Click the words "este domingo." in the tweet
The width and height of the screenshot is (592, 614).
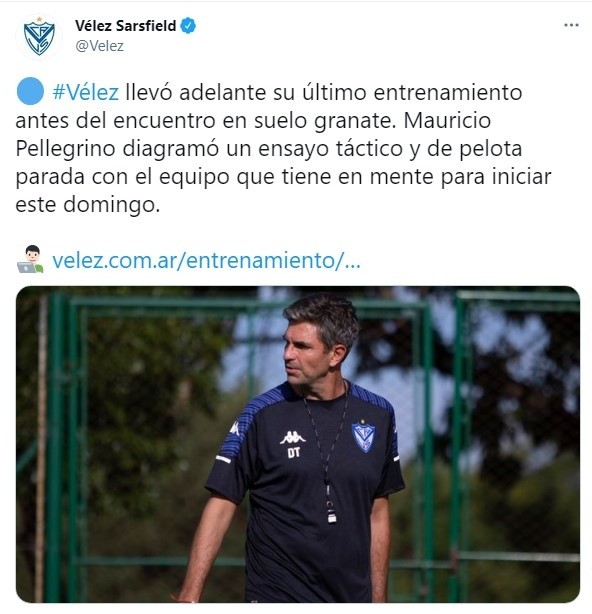[88, 205]
